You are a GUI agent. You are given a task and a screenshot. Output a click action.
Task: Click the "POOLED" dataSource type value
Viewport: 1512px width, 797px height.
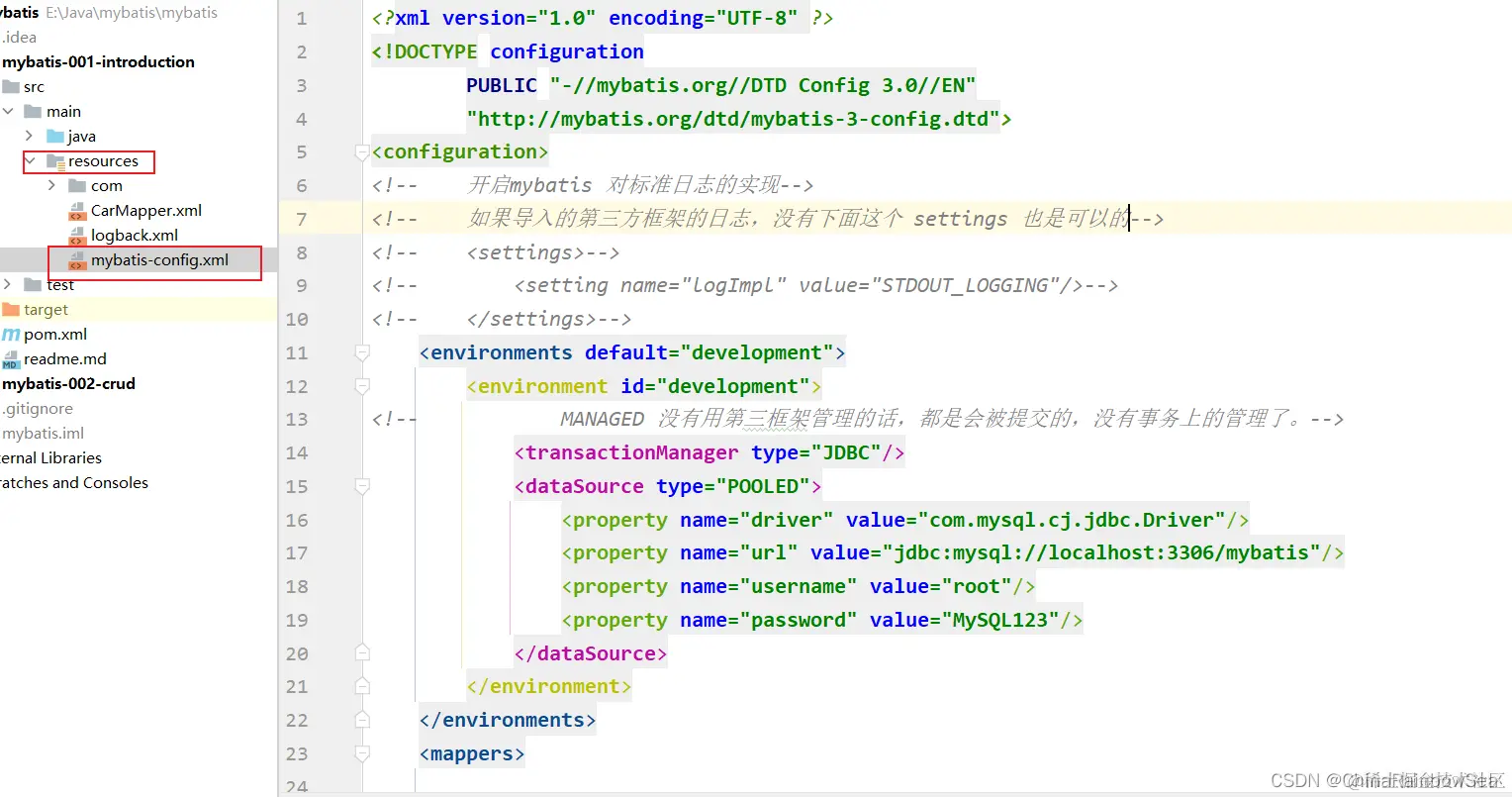(x=762, y=487)
